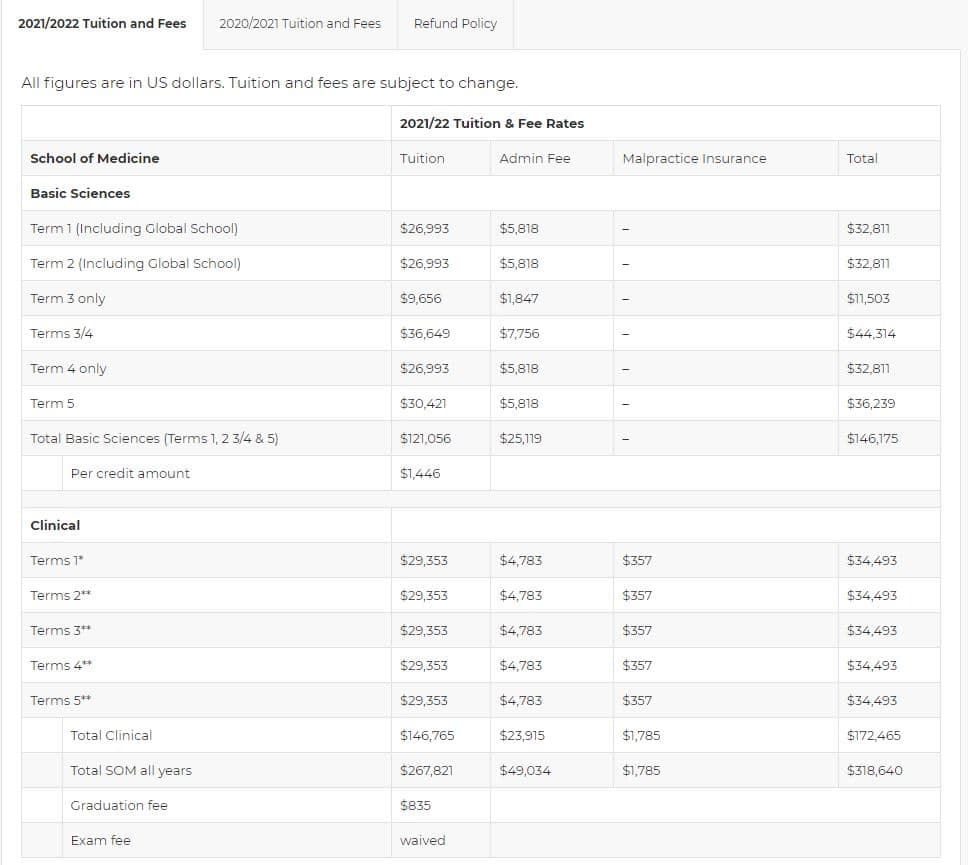Click the Terms 2** clinical row label
Image resolution: width=968 pixels, height=865 pixels.
point(60,596)
